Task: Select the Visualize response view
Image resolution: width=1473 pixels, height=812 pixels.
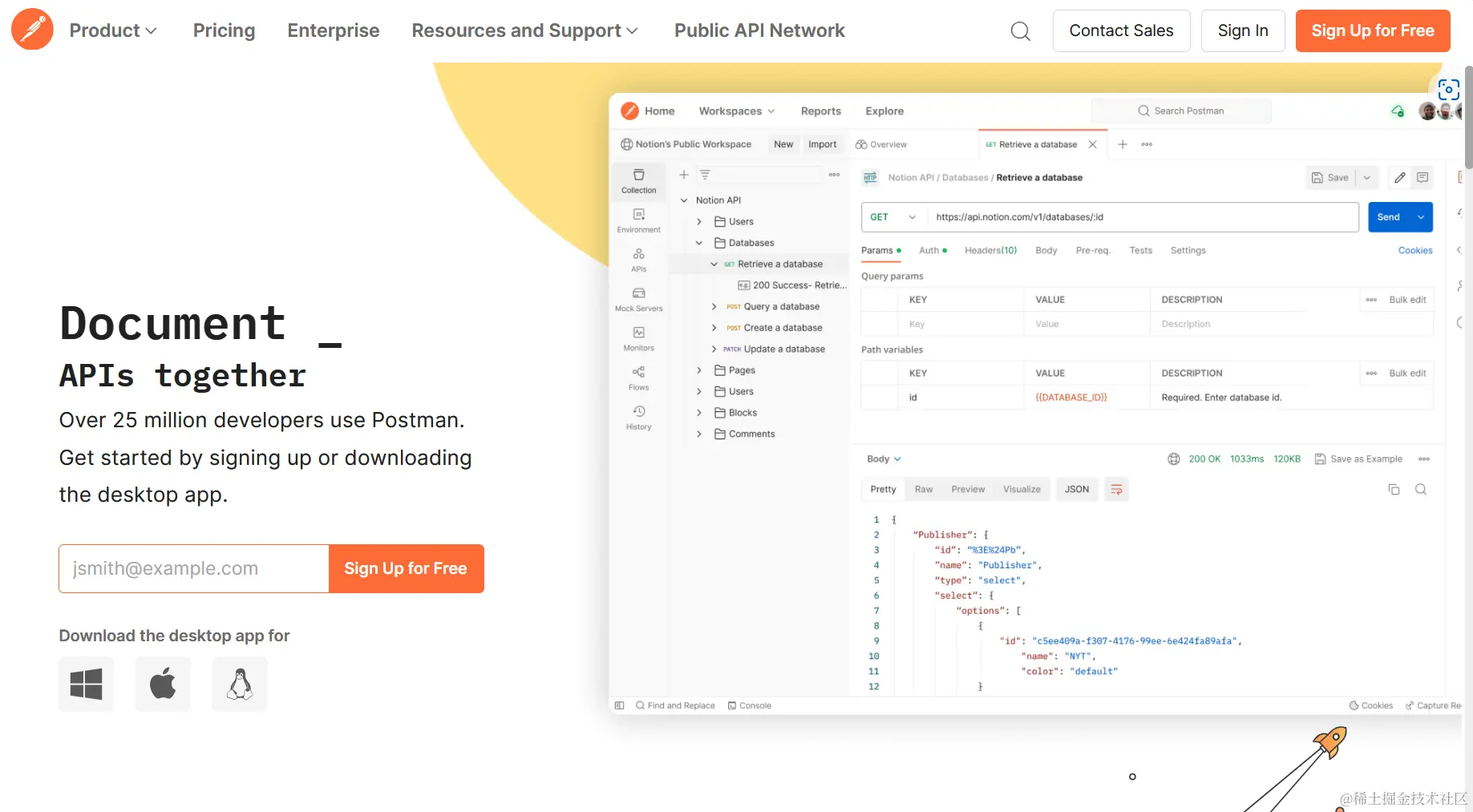Action: 1022,489
